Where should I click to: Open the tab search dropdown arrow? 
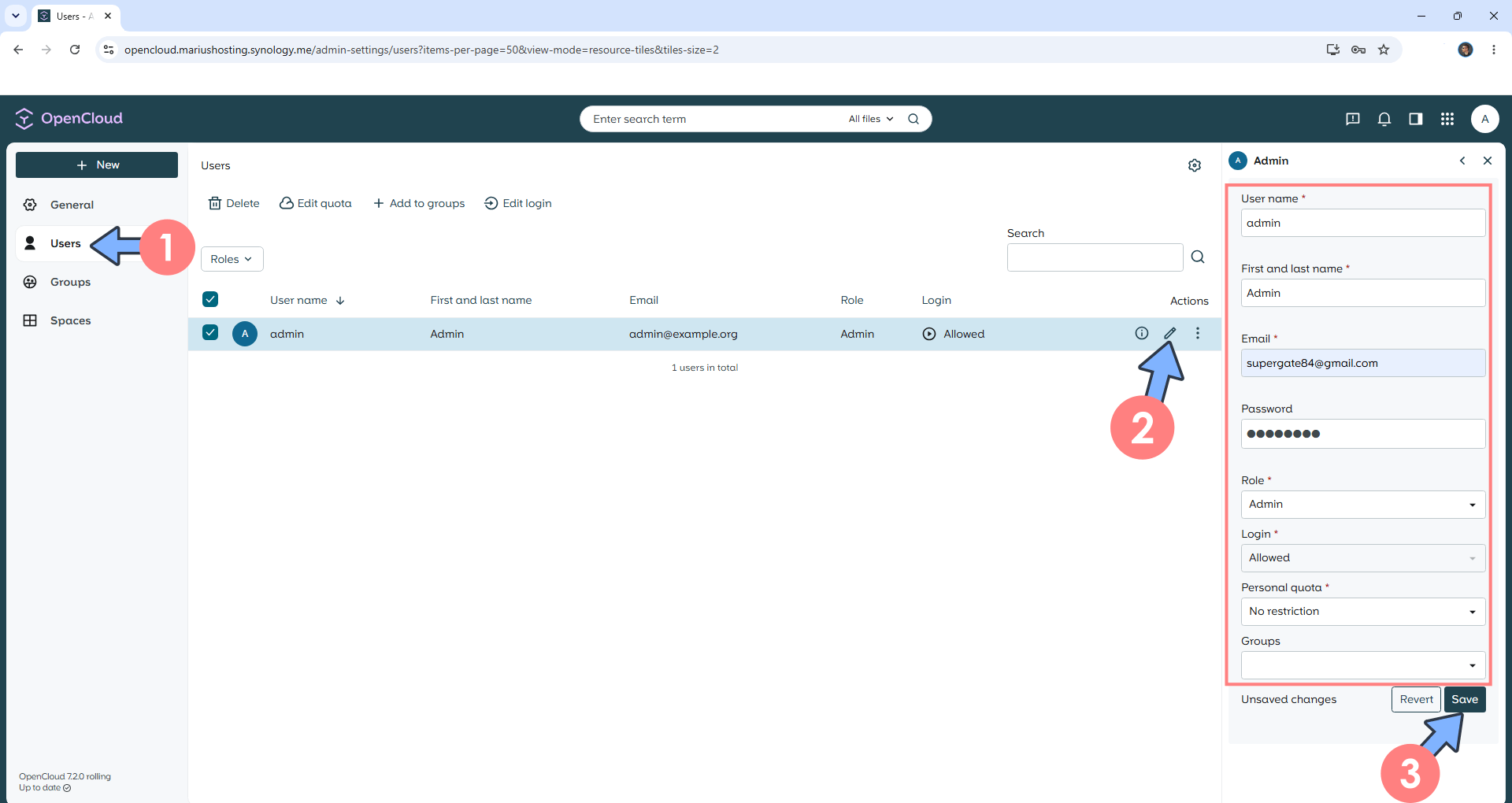pos(16,16)
